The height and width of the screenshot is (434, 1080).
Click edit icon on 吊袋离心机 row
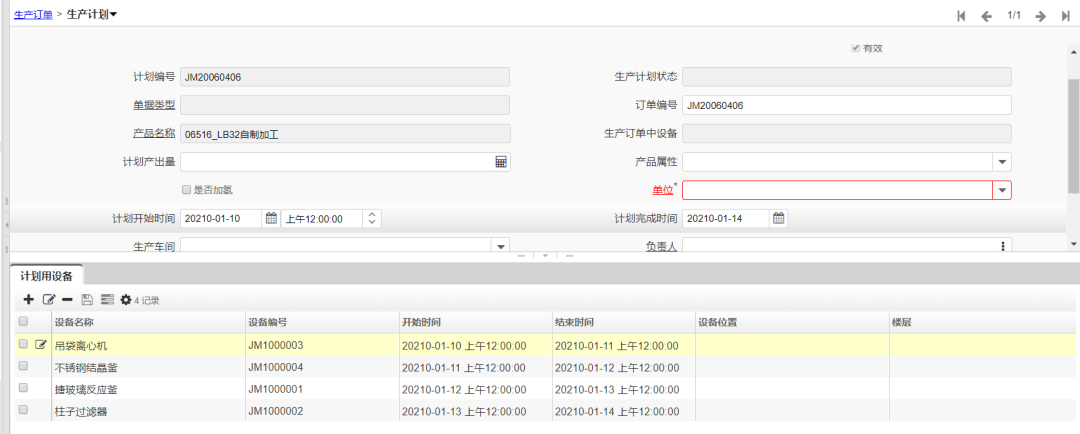[x=41, y=345]
